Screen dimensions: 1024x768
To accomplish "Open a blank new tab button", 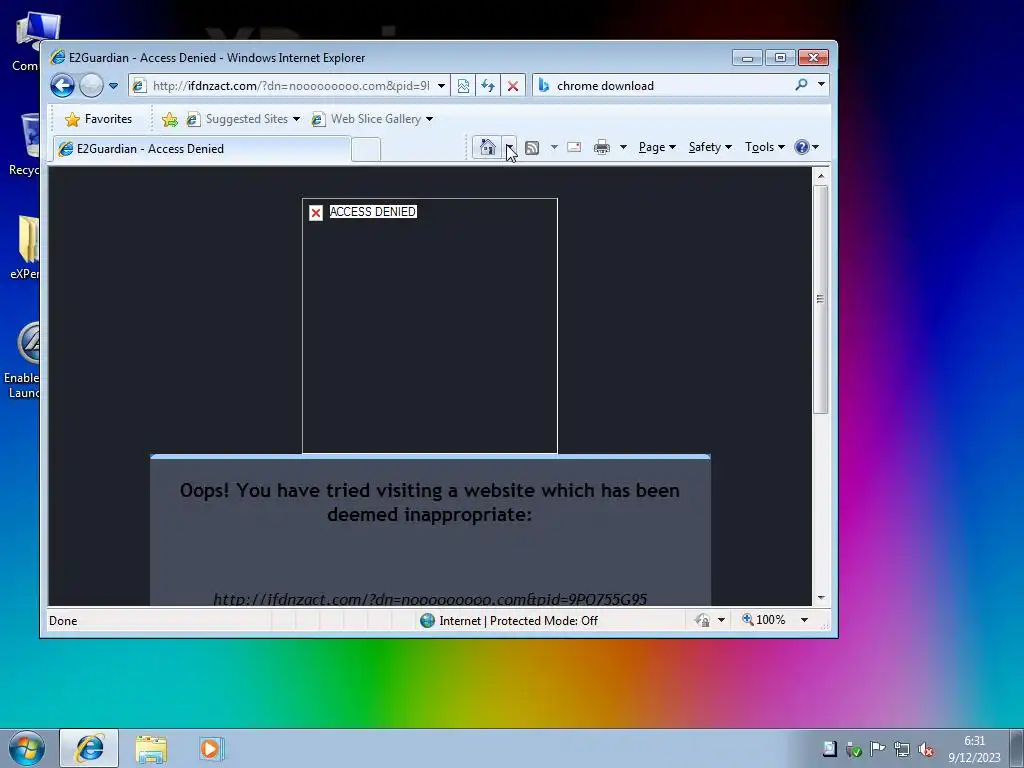I will click(366, 150).
